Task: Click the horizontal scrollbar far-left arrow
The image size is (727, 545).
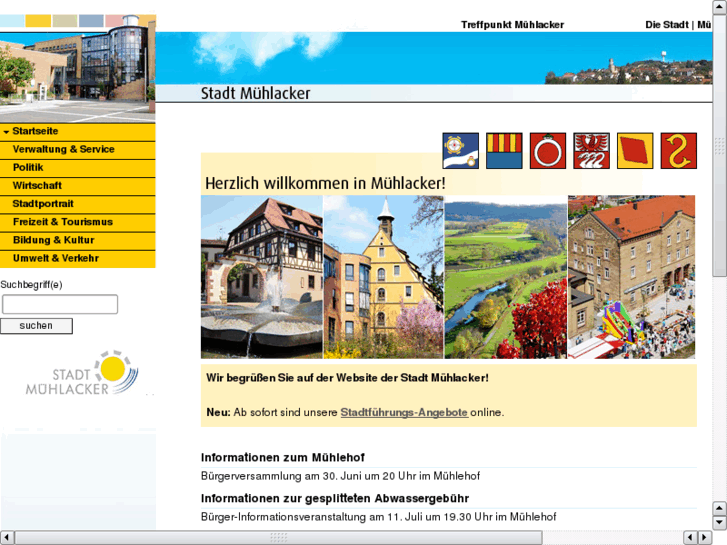Action: (6, 538)
